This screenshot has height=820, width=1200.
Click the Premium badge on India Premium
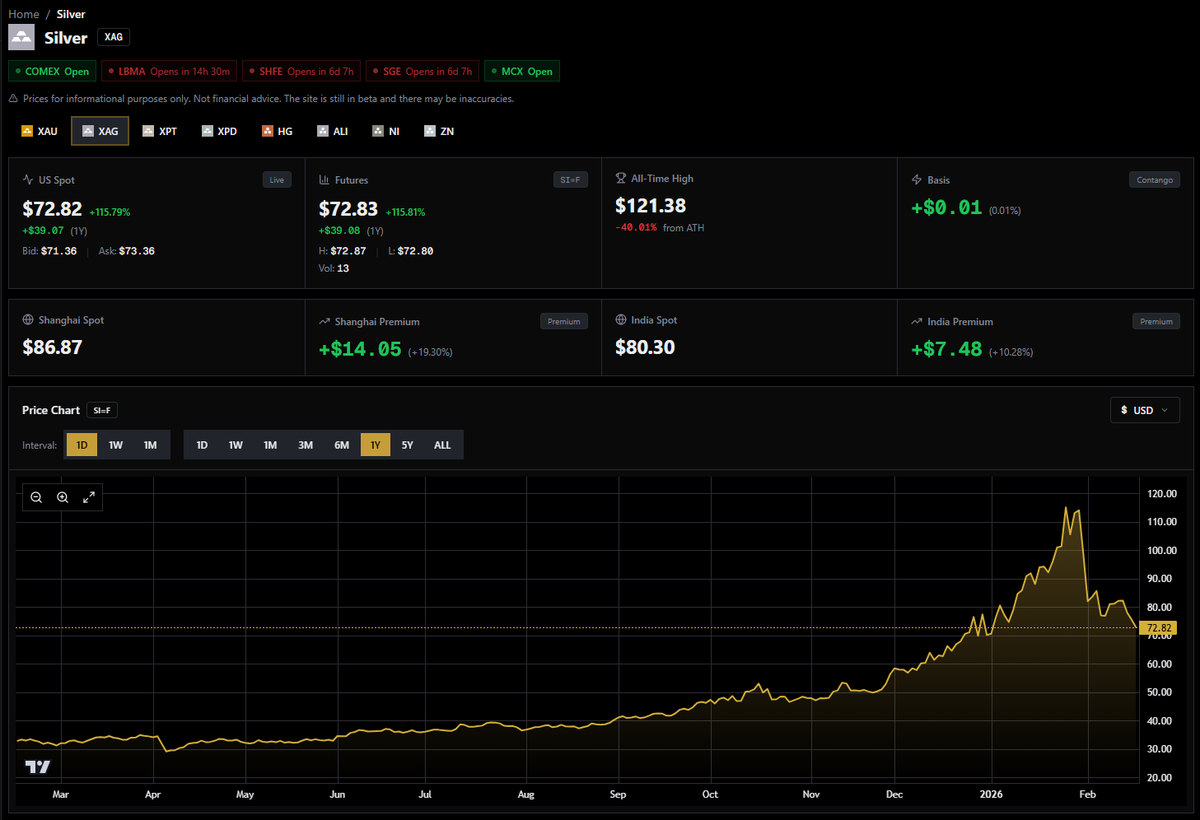1156,322
